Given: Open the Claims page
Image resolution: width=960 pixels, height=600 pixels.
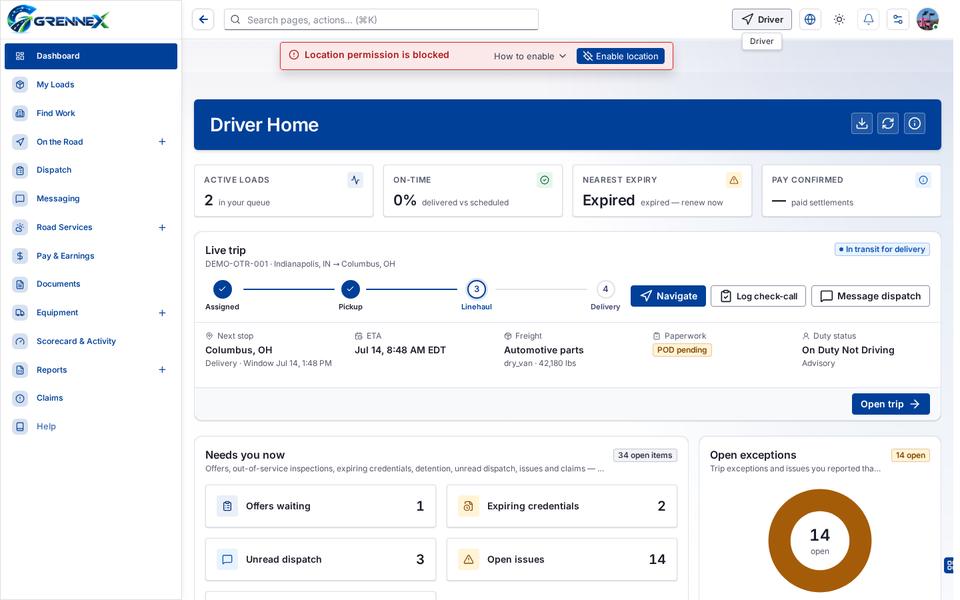Looking at the screenshot, I should point(91,398).
